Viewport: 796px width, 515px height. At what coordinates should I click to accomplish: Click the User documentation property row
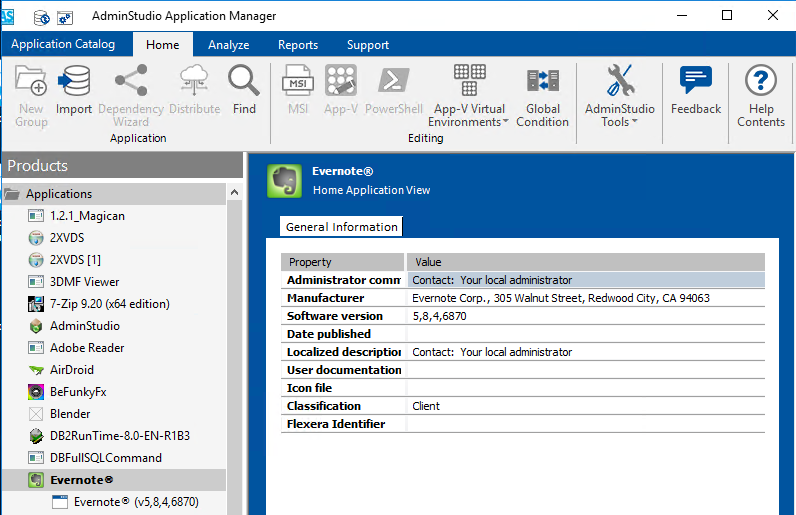point(523,370)
